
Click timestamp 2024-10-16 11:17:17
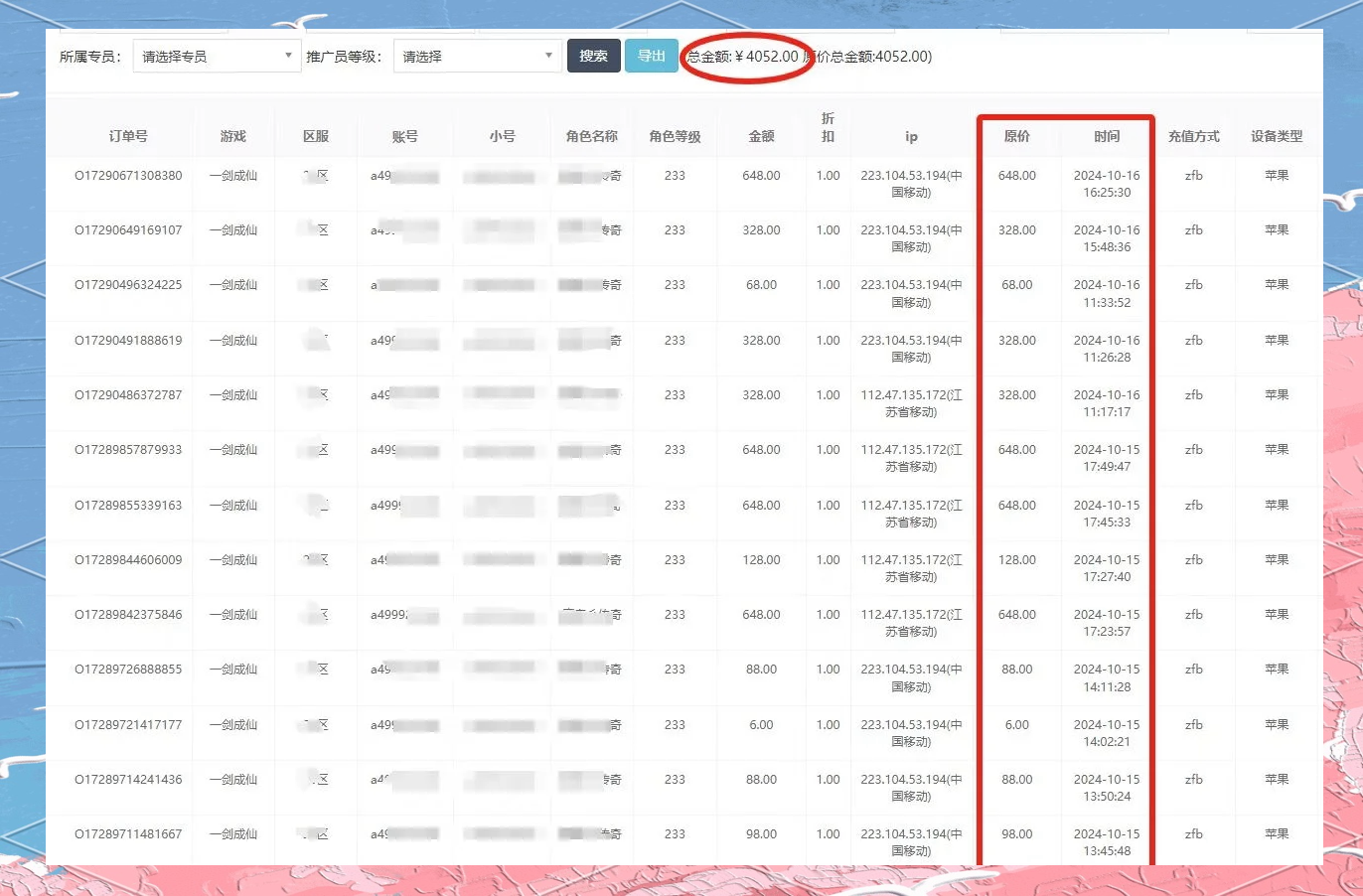coord(1107,403)
